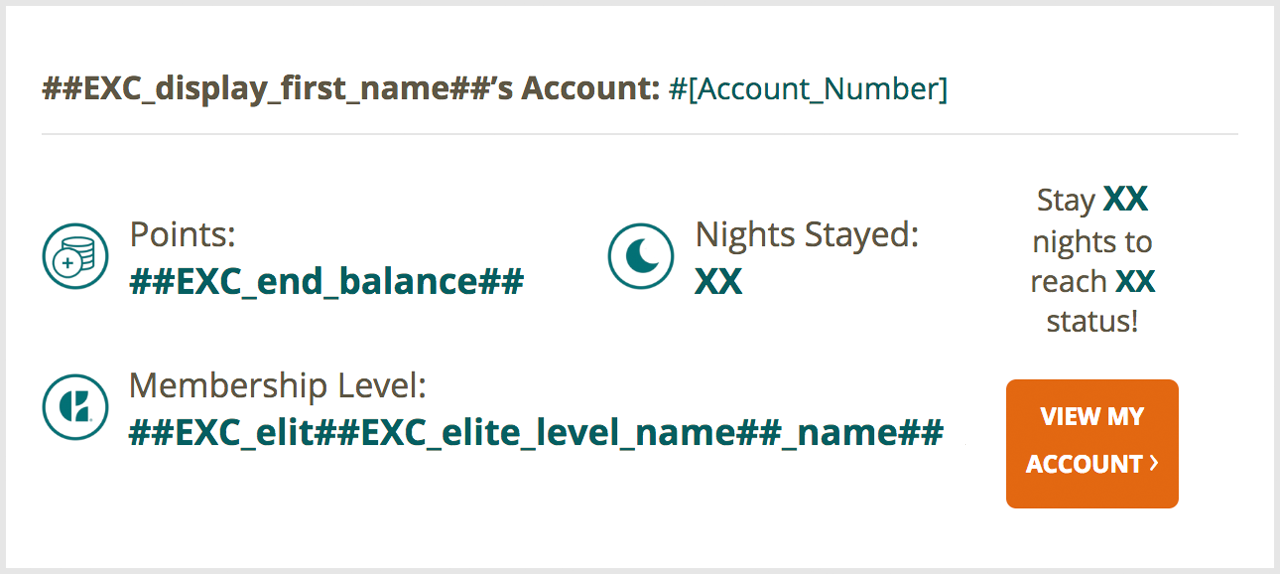Click the XX after "reach"

[1135, 282]
